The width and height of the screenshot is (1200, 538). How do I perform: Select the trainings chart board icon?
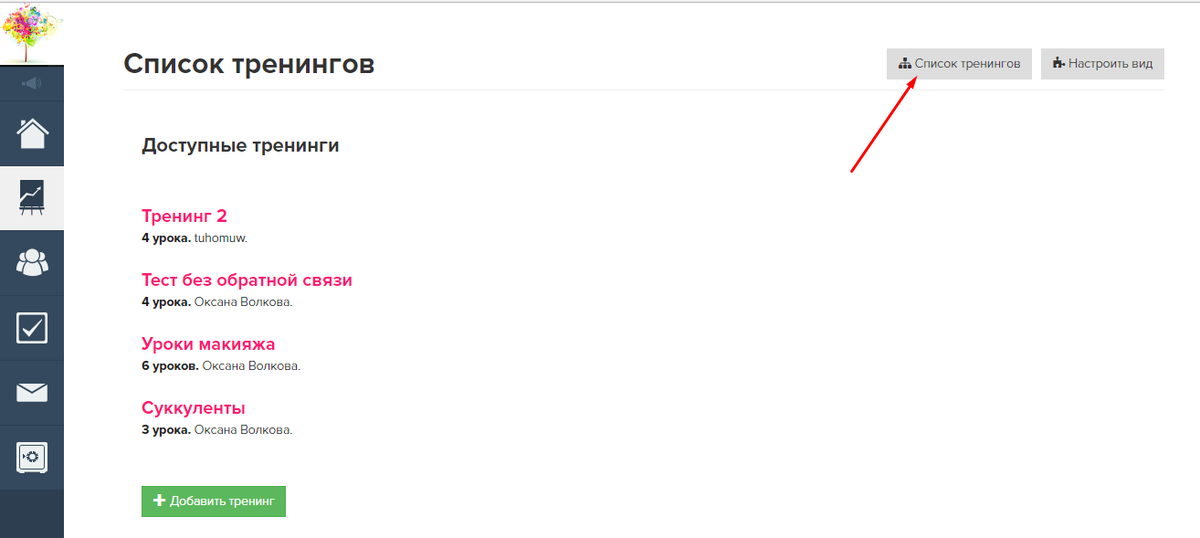point(32,198)
